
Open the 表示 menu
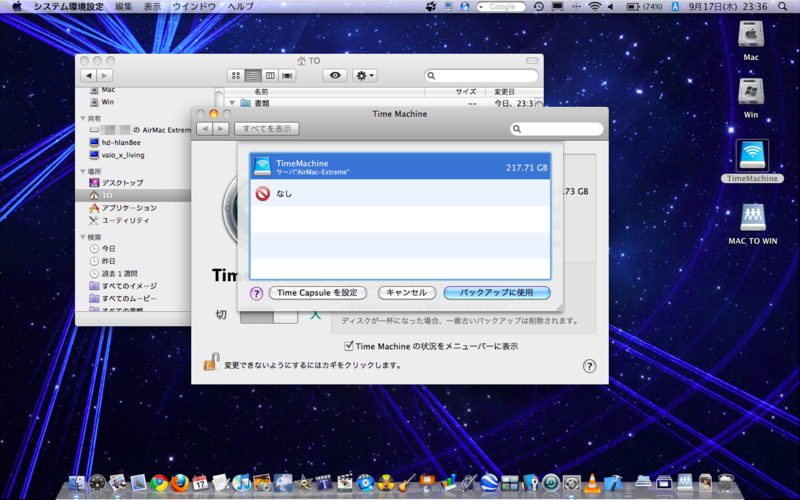[152, 7]
